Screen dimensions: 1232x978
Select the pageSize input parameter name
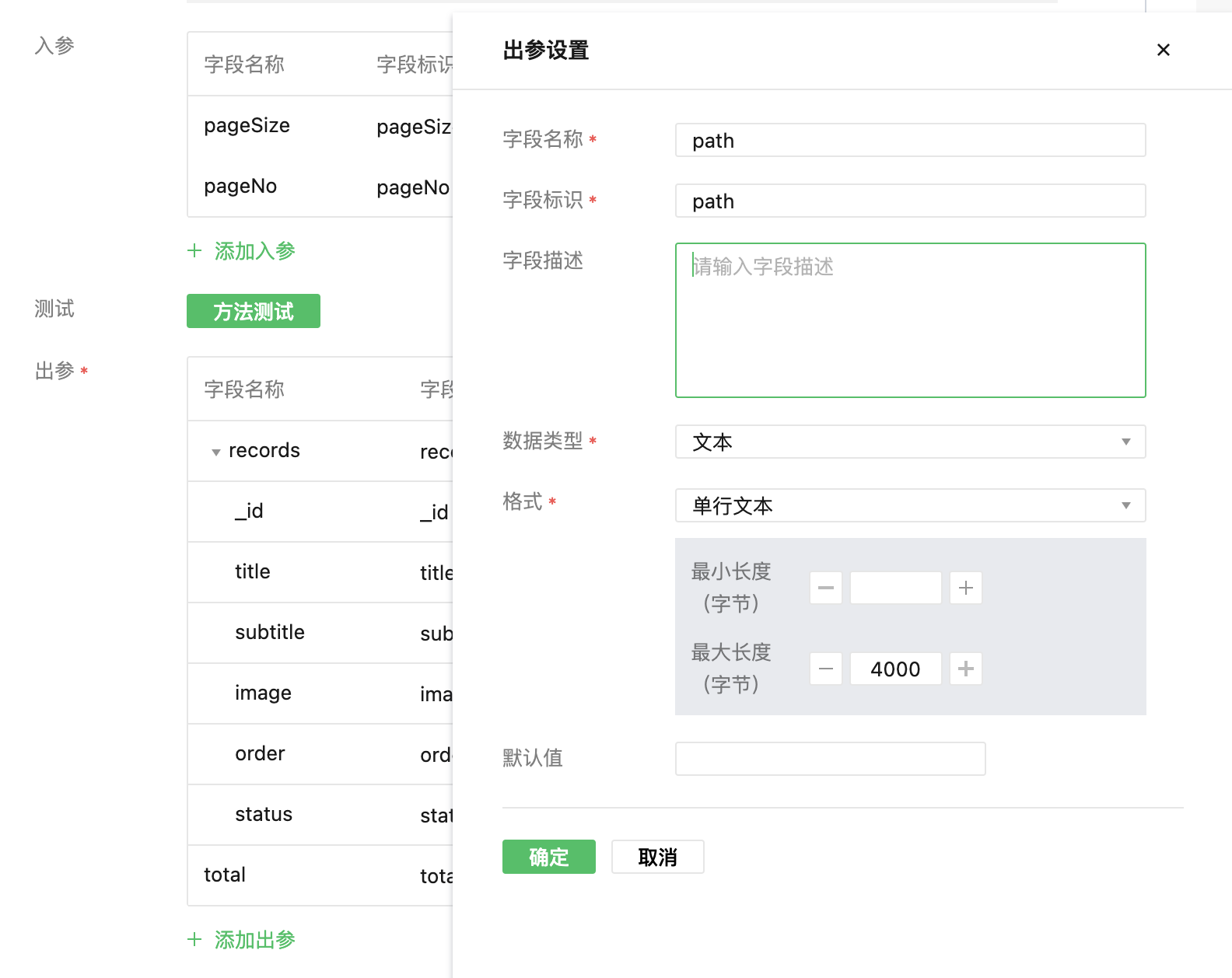point(247,126)
